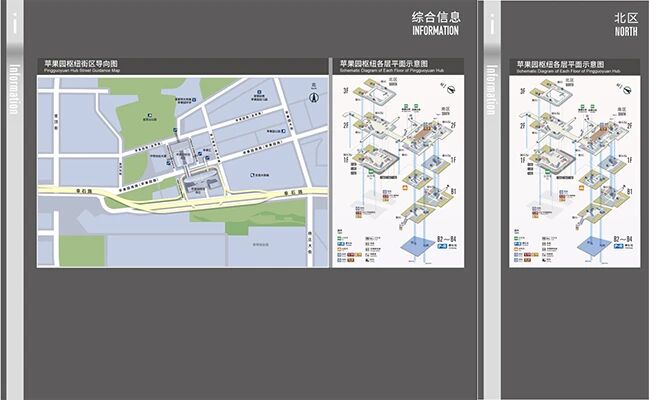Select the blue B2–B4 level on North panel diagram
This screenshot has width=649, height=400.
pos(587,243)
